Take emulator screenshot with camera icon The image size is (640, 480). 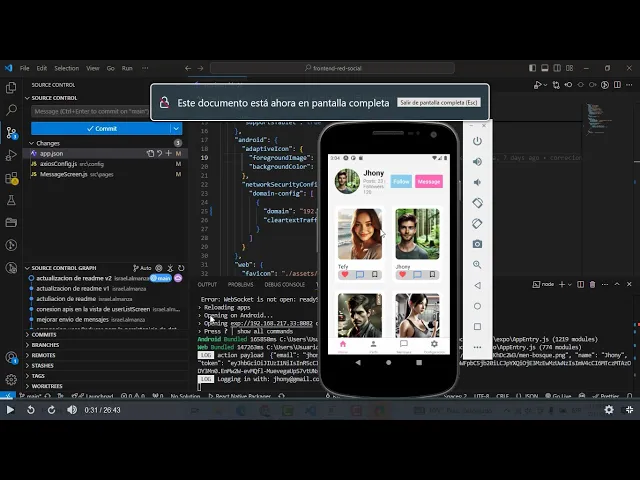[477, 244]
